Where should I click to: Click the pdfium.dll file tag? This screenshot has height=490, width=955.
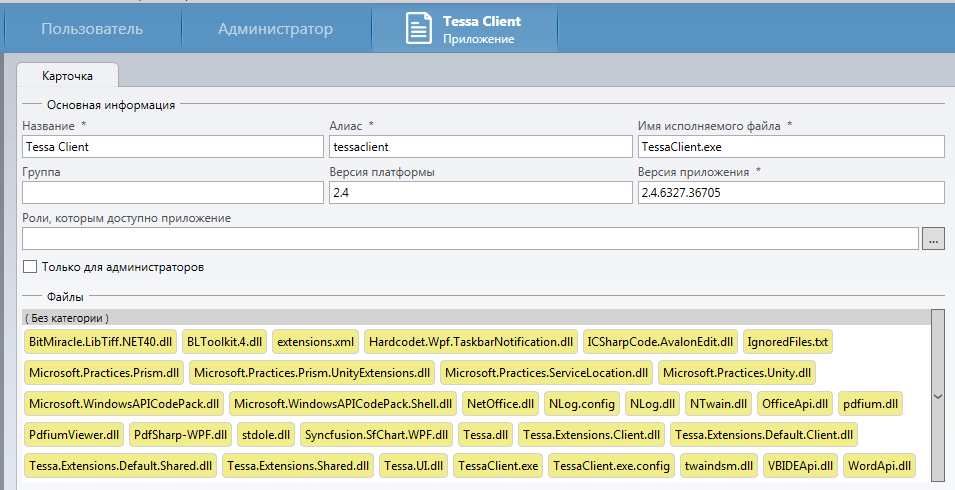tap(870, 404)
